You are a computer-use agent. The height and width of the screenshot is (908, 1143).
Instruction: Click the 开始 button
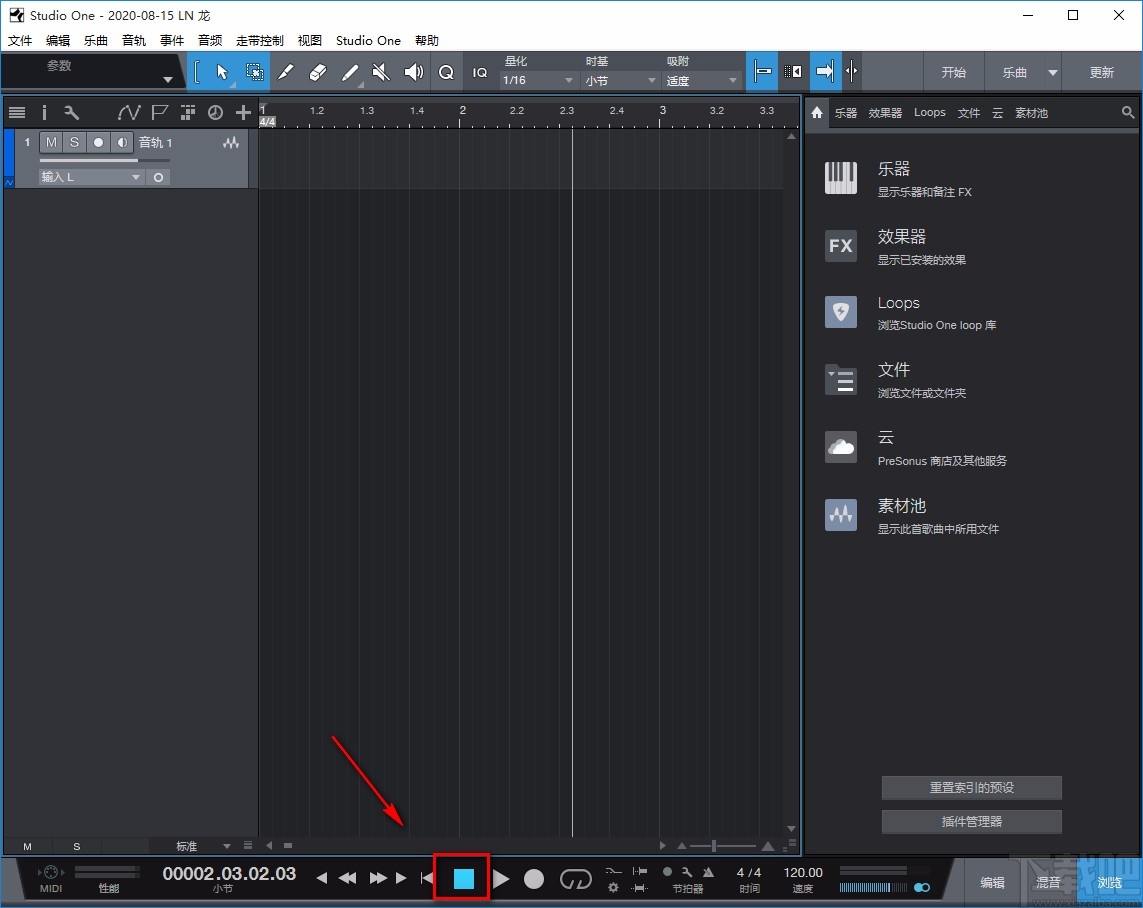click(x=953, y=72)
